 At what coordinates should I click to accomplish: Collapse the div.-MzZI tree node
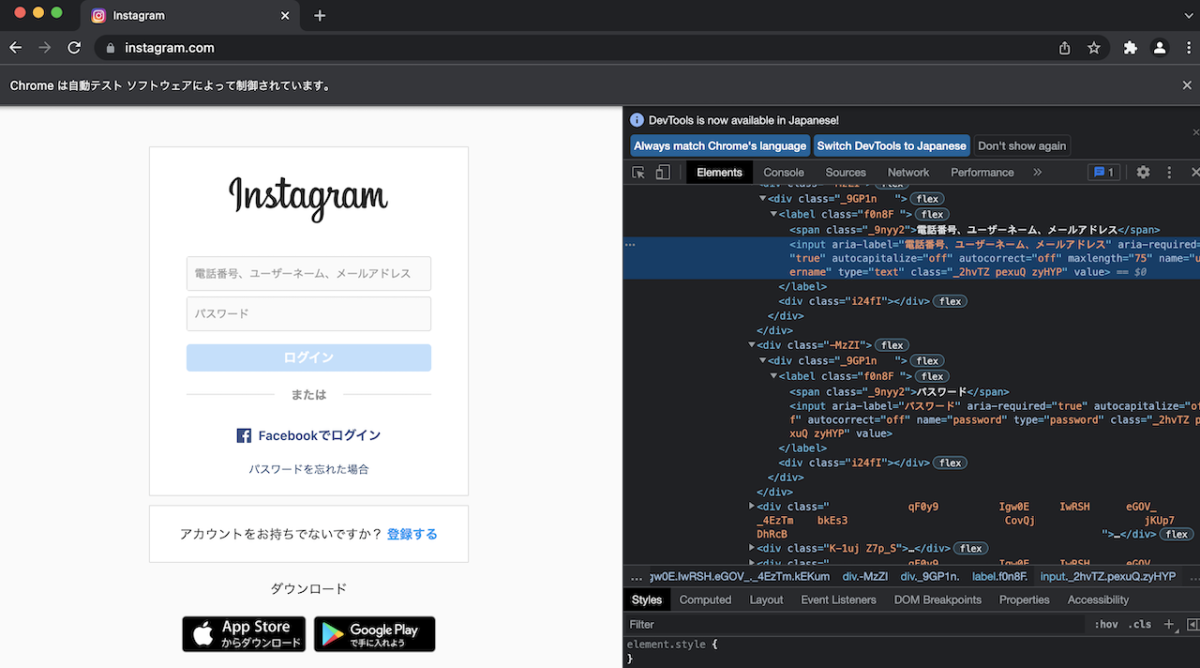click(x=752, y=344)
